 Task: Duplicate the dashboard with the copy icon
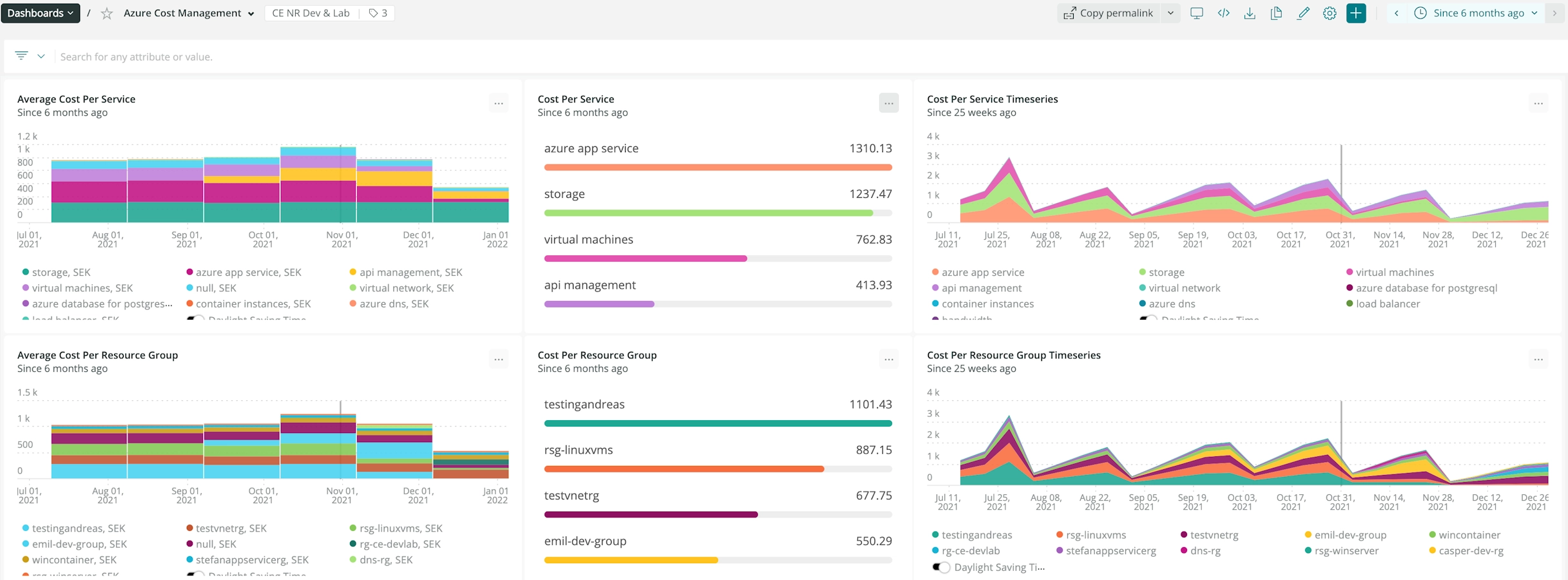1276,13
